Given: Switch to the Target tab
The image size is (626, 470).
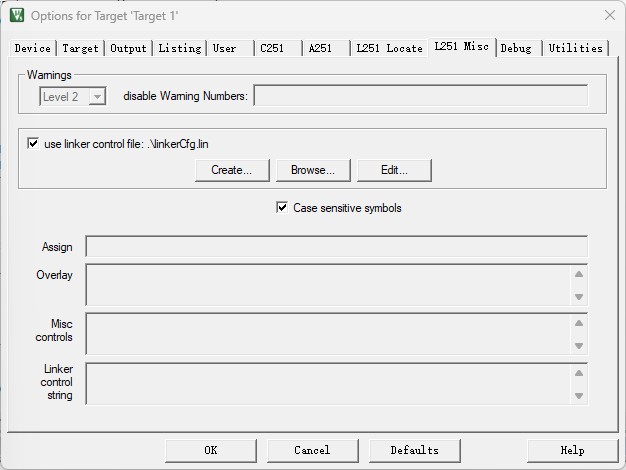Looking at the screenshot, I should click(x=80, y=48).
